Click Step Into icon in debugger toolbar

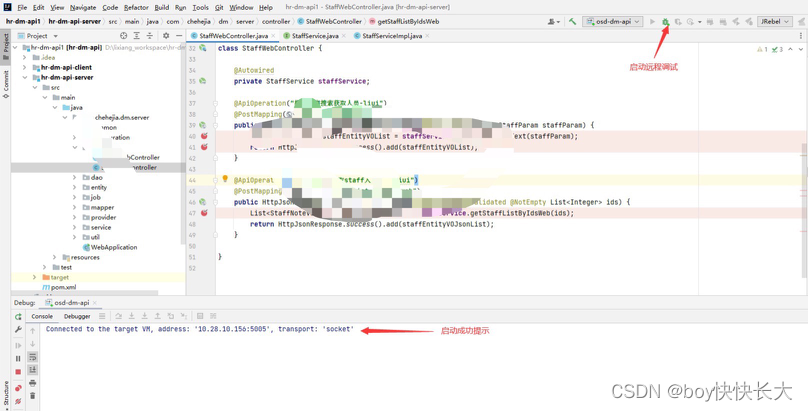[132, 316]
